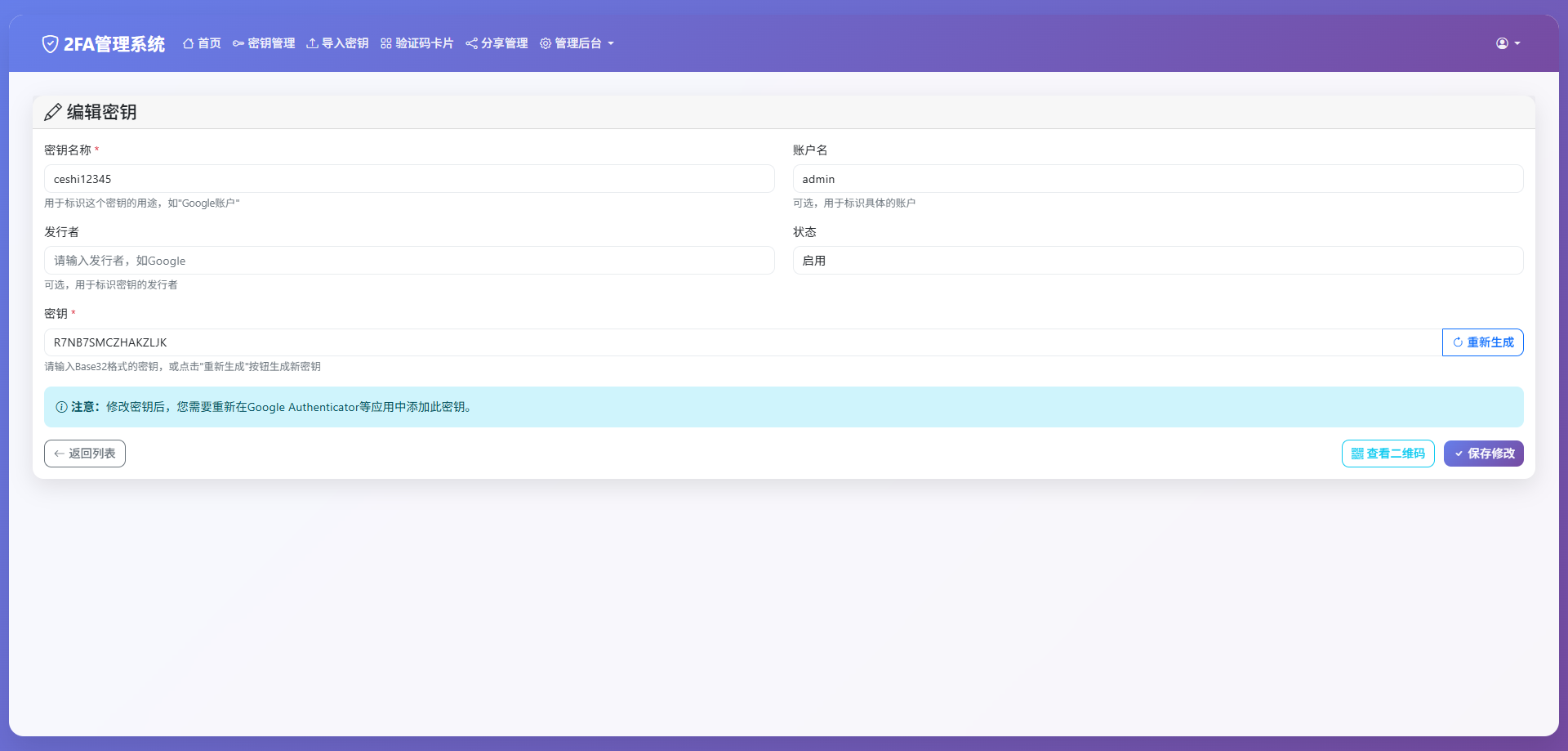Image resolution: width=1568 pixels, height=751 pixels.
Task: Click the 发行者 input field
Action: [x=408, y=260]
